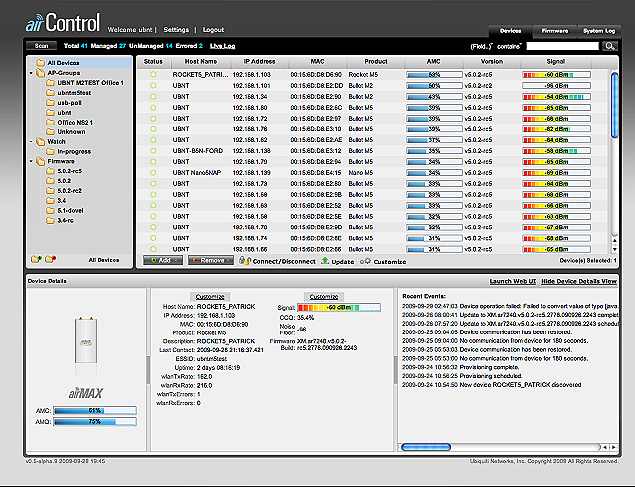This screenshot has height=487, width=635.
Task: Click the UBNT Nano5NAP host name
Action: (197, 172)
